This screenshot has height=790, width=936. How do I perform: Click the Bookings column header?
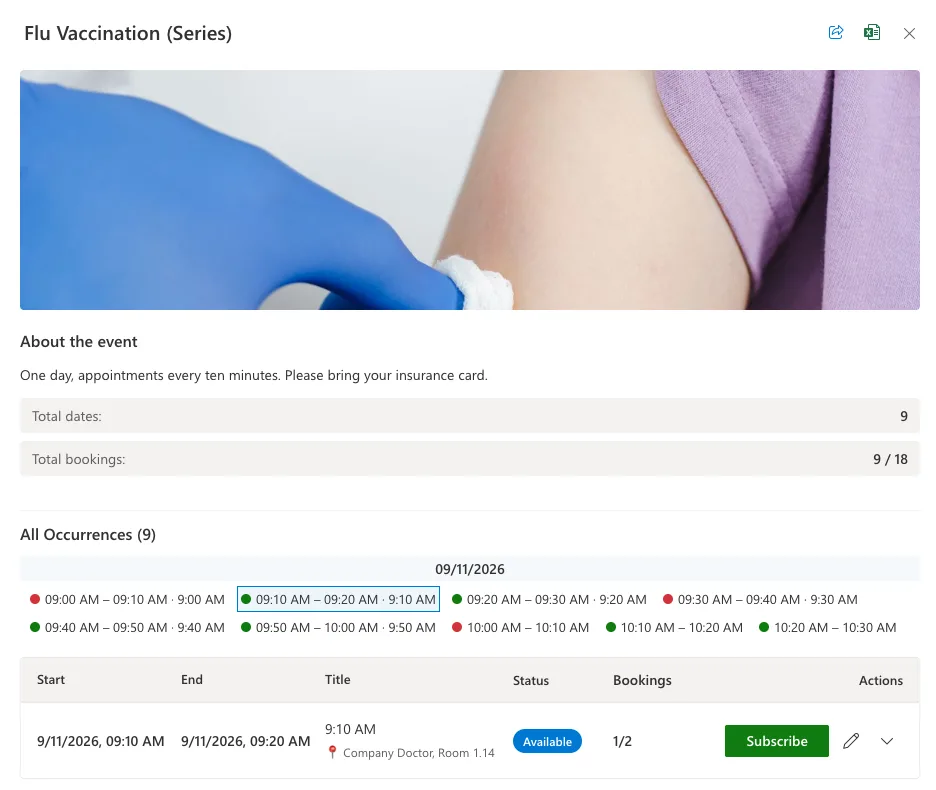pyautogui.click(x=642, y=680)
